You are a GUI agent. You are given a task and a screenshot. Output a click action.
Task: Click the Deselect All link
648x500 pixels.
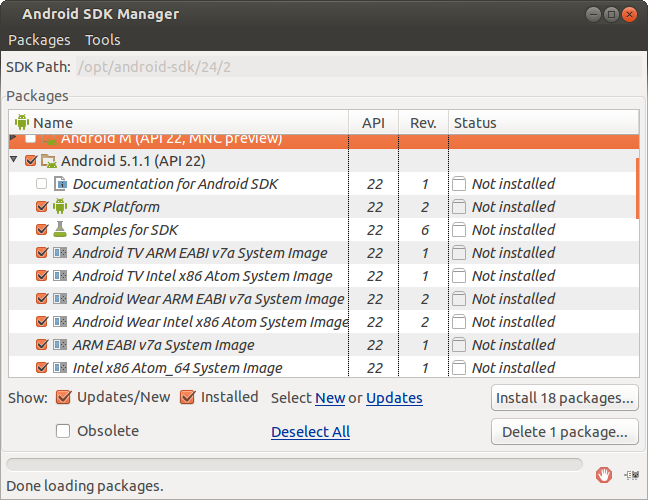[310, 432]
